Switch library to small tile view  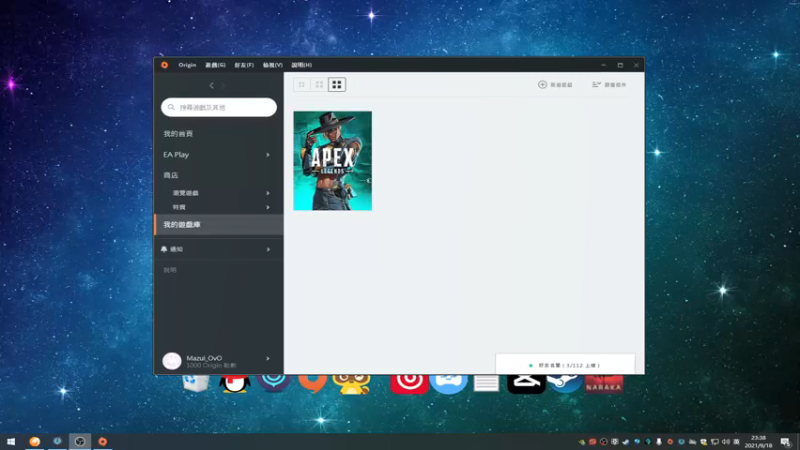pyautogui.click(x=302, y=85)
